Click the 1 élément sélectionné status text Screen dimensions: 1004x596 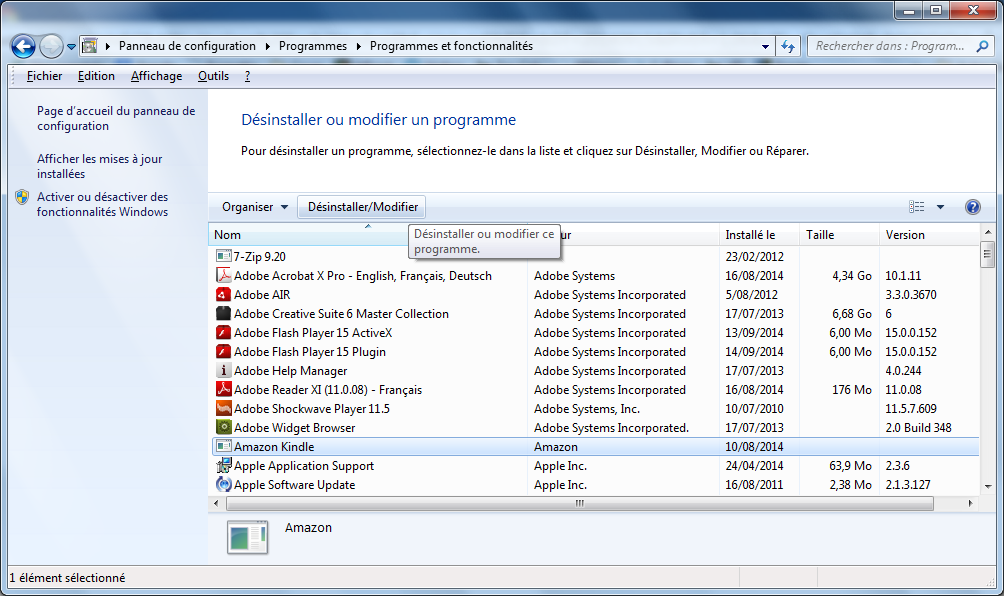[67, 577]
